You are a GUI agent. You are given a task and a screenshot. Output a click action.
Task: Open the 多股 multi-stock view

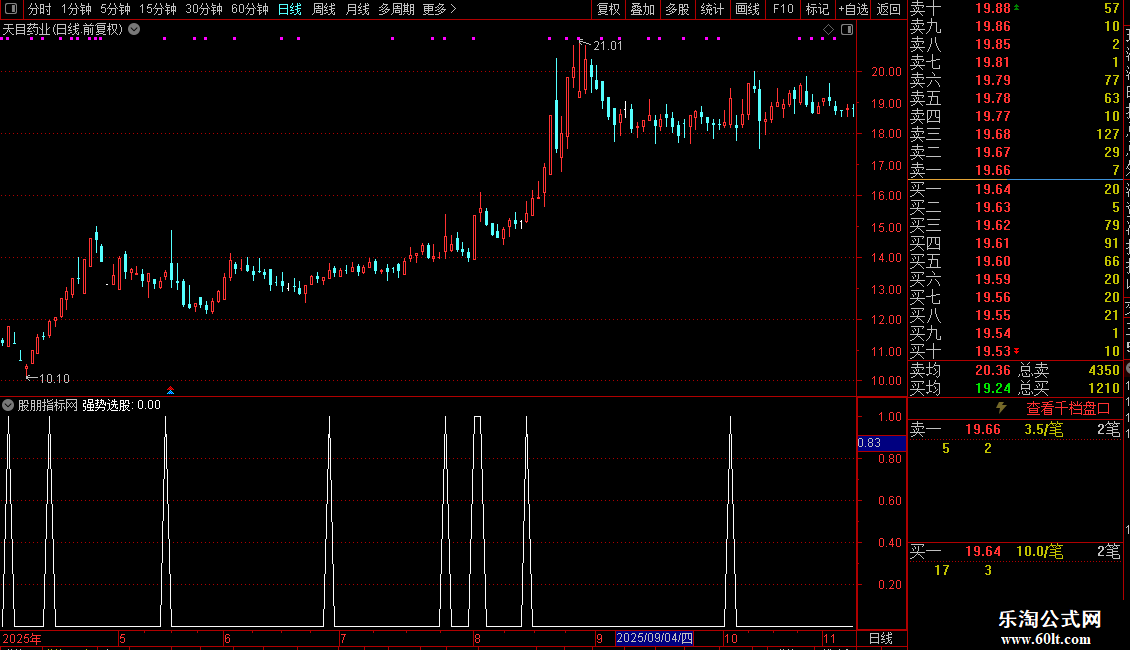click(677, 9)
